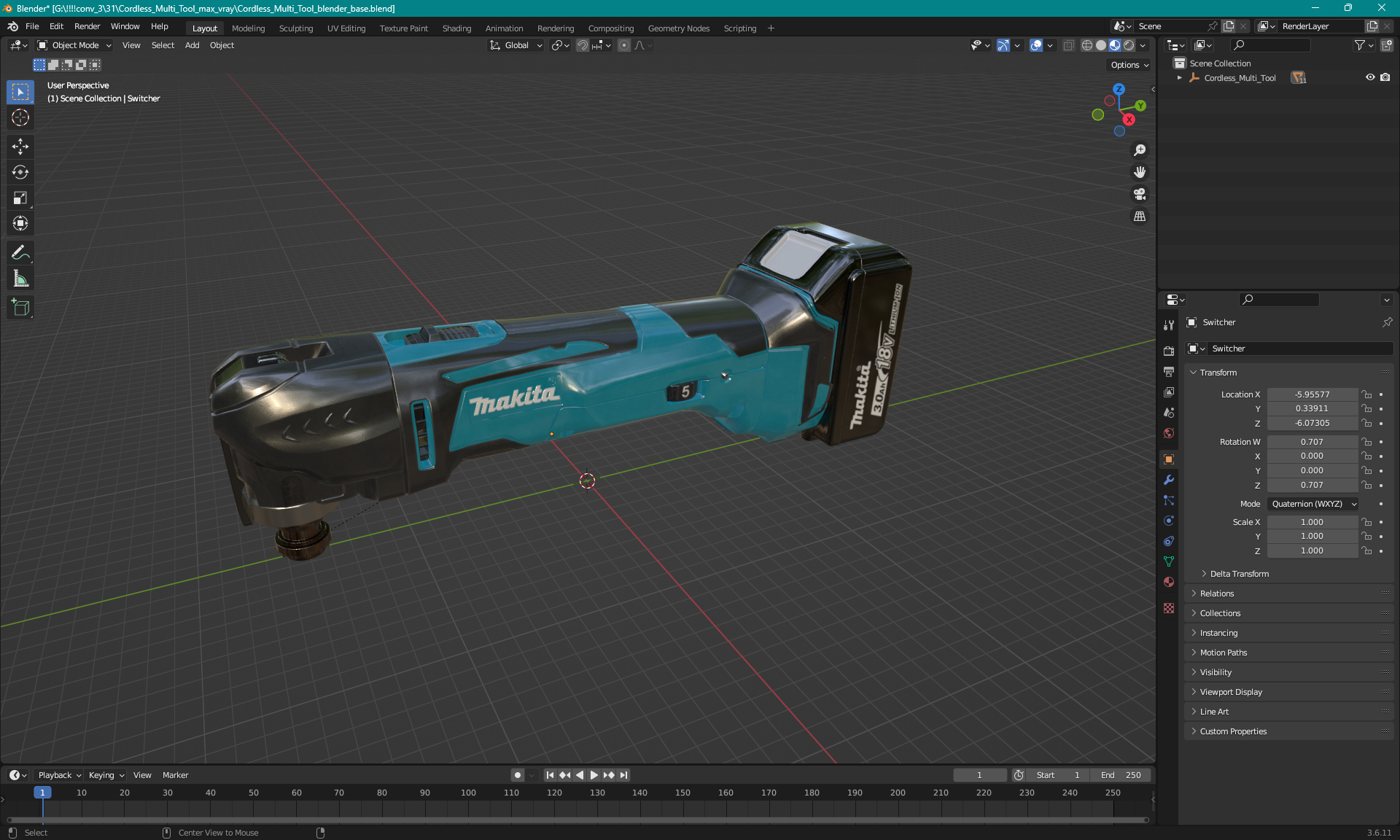
Task: Open the Object Data properties tab
Action: tap(1169, 561)
